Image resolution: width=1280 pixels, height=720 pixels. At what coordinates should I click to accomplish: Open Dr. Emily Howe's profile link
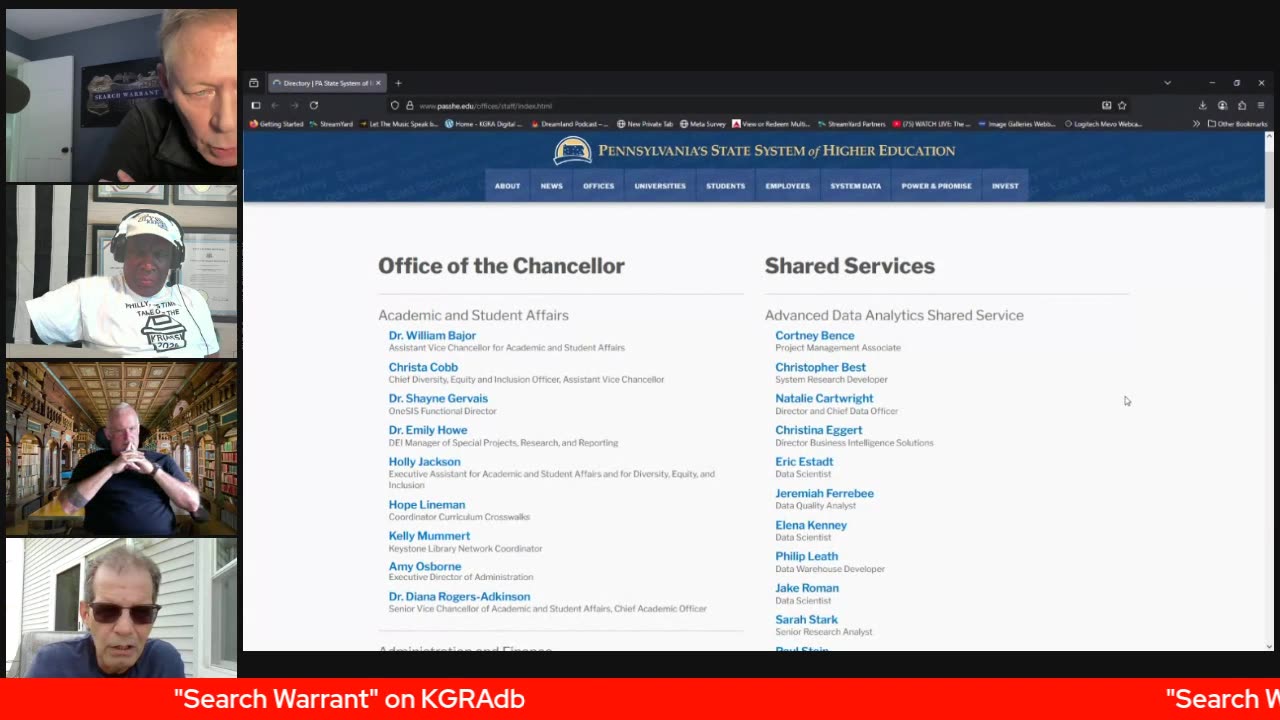428,430
